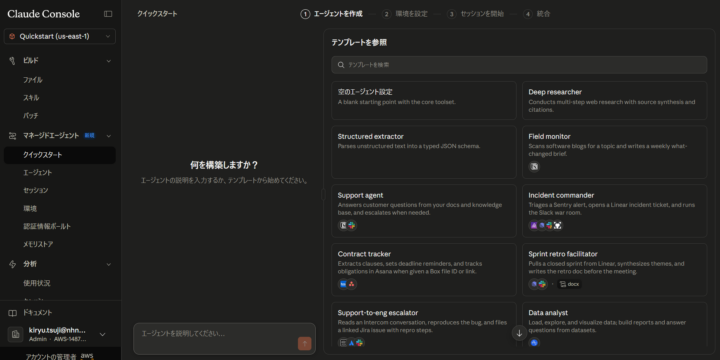Collapse the sidebar with the panel icon

coord(108,14)
